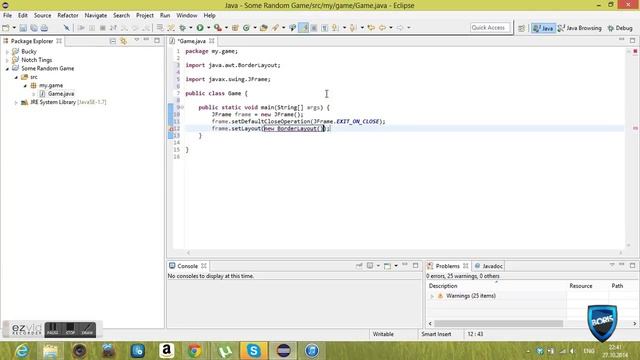Click the Print toolbar icon

click(x=44, y=28)
